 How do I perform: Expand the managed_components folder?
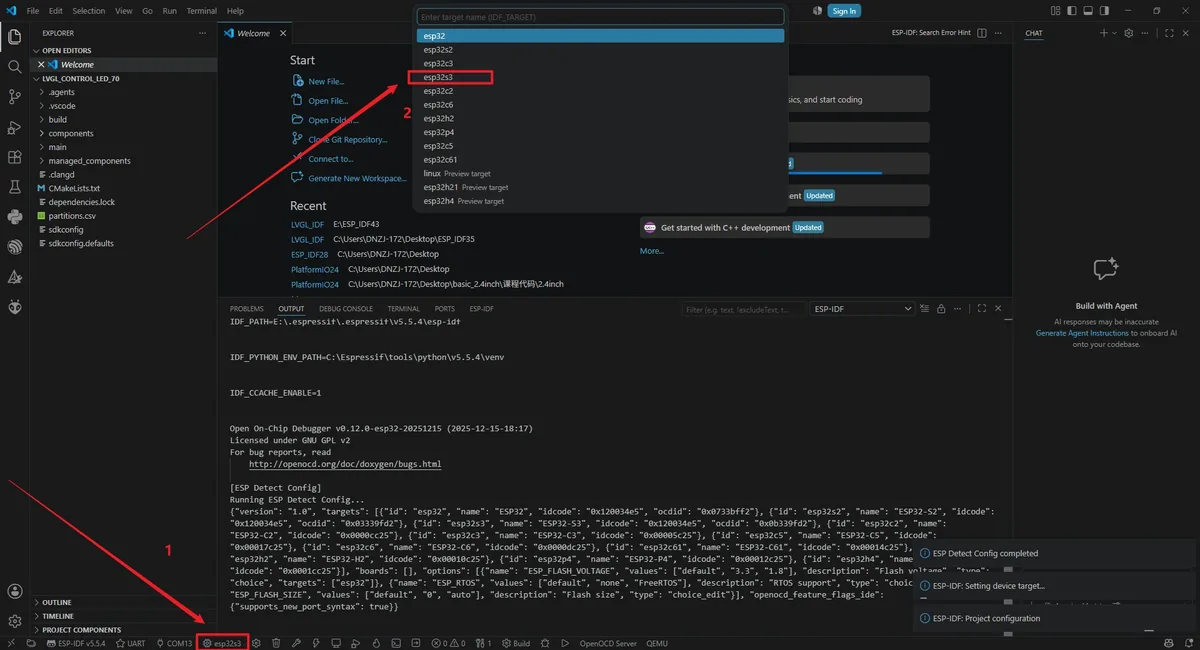(x=123, y=160)
